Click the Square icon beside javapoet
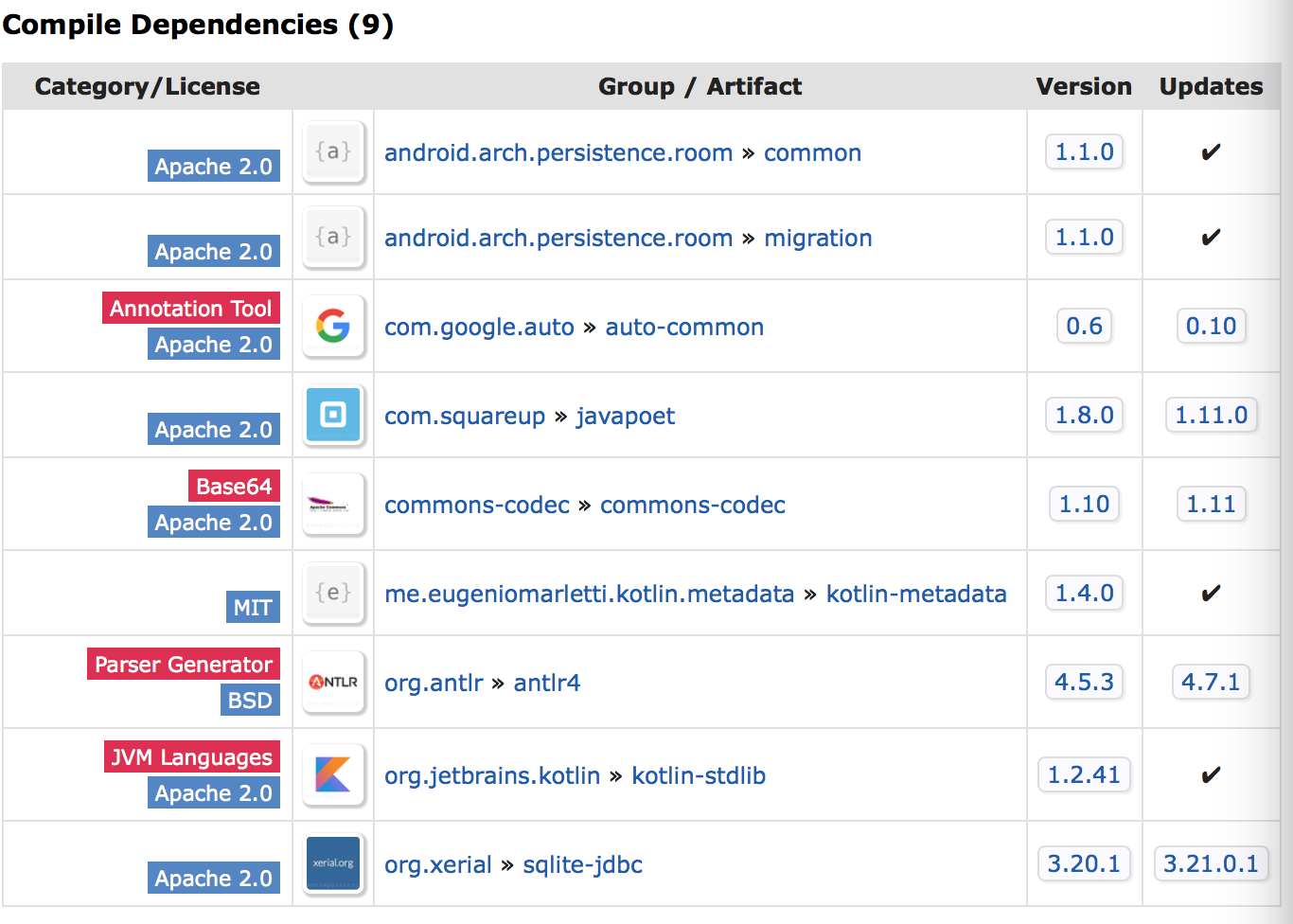Image resolution: width=1293 pixels, height=924 pixels. coord(333,416)
